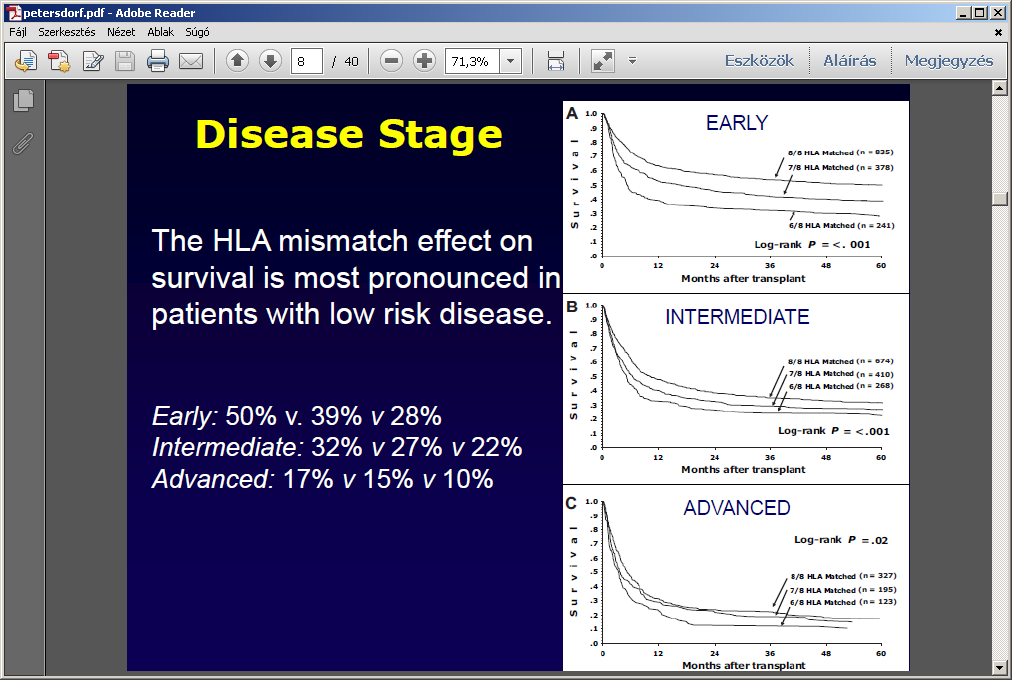Click the total page count '/ 40' text
Viewport: 1012px width, 680px height.
click(345, 61)
